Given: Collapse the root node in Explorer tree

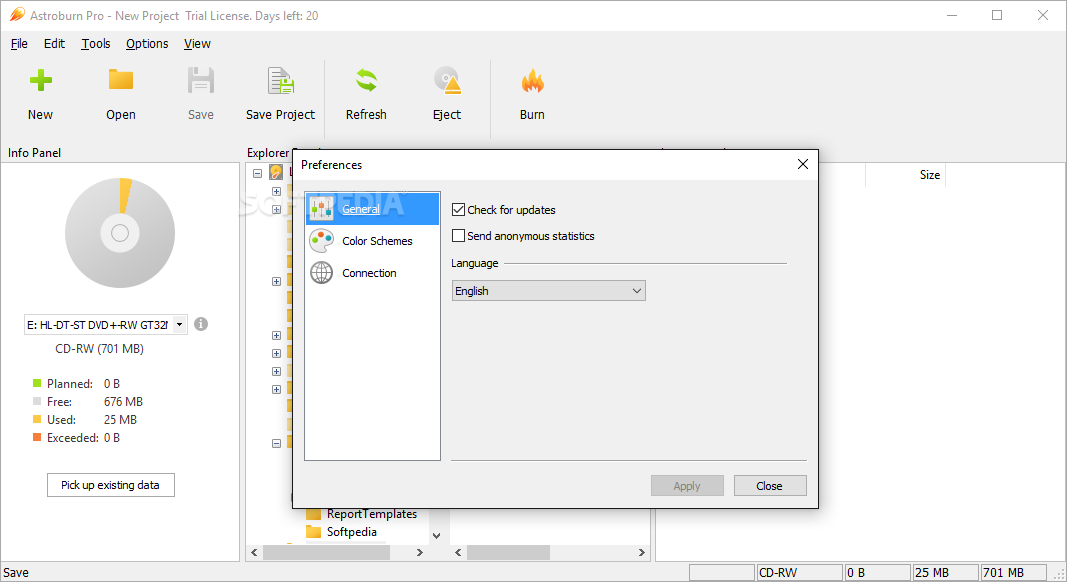Looking at the screenshot, I should coord(257,173).
